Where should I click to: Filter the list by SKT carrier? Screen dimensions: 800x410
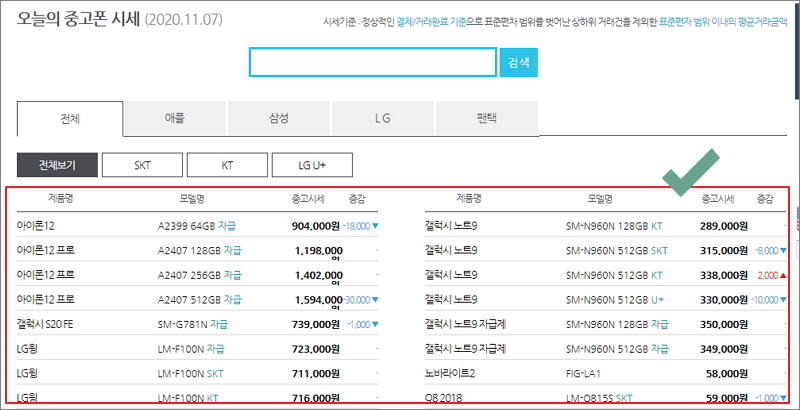[x=142, y=165]
